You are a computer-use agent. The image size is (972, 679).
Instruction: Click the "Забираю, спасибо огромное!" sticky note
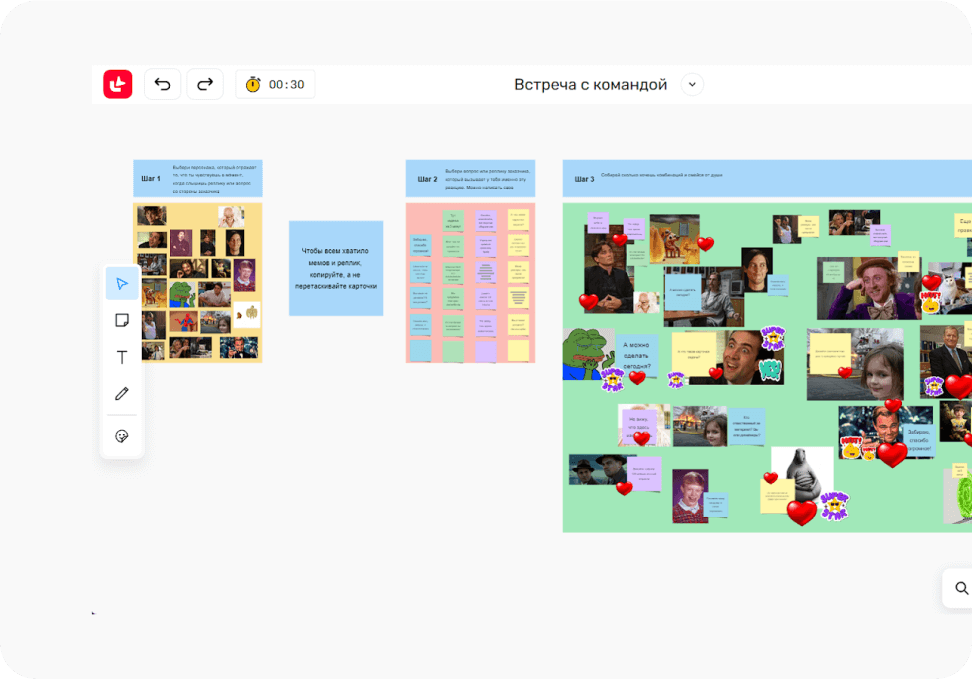click(x=919, y=440)
